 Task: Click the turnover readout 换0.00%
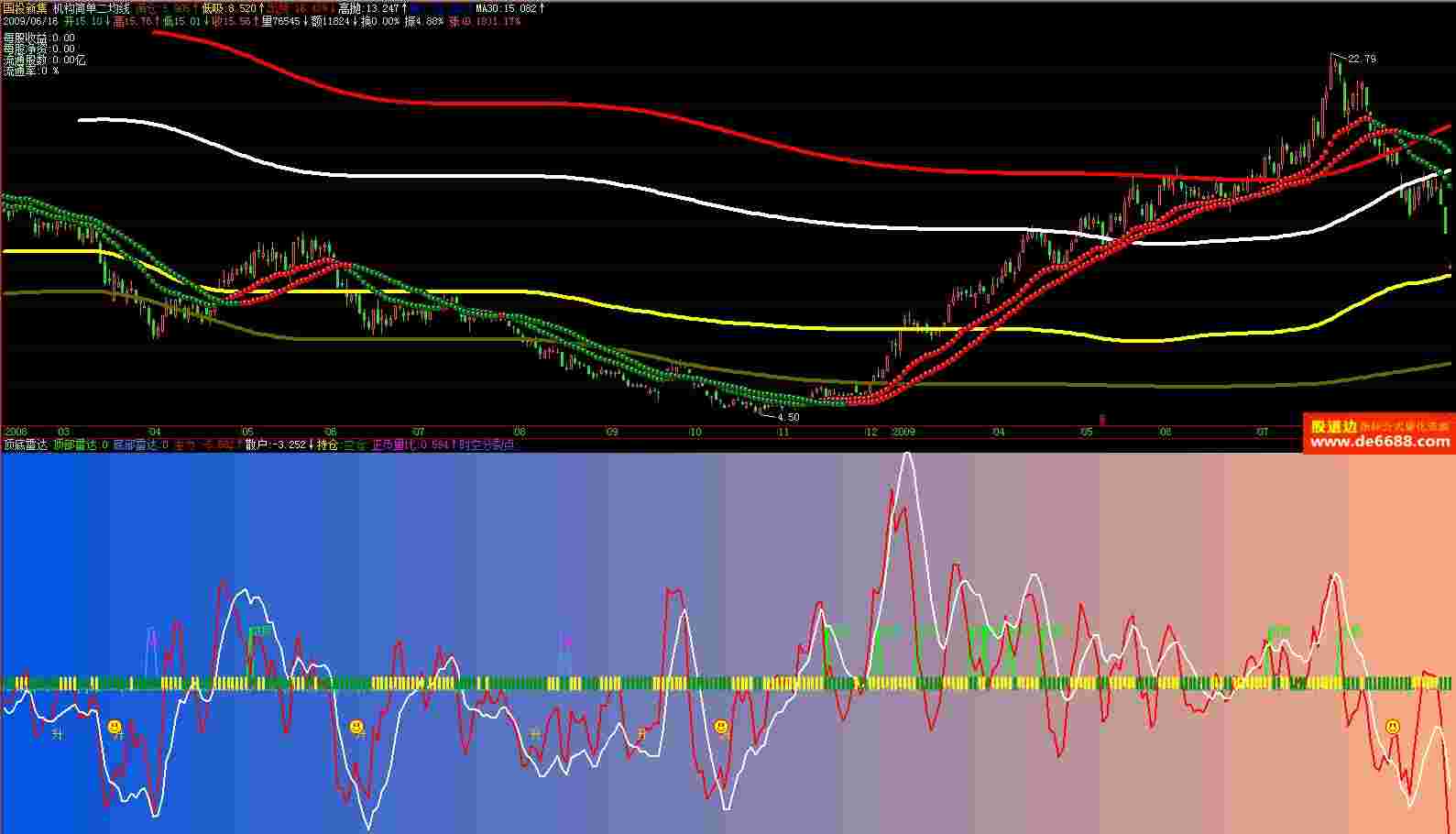tap(379, 21)
